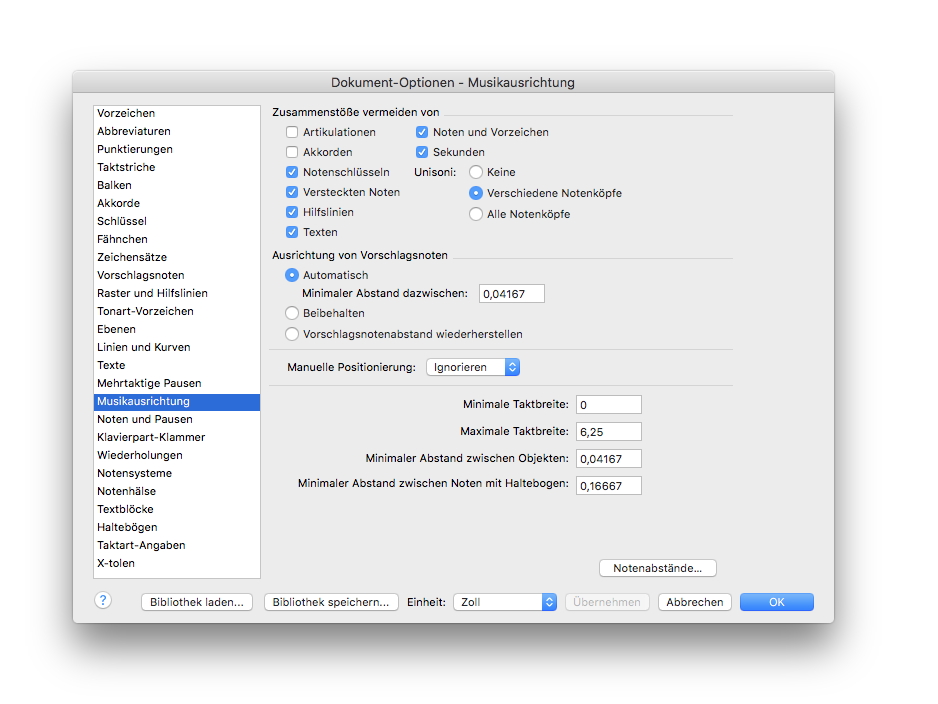Uncheck the Sekunden checkbox
The height and width of the screenshot is (704, 938).
(422, 152)
